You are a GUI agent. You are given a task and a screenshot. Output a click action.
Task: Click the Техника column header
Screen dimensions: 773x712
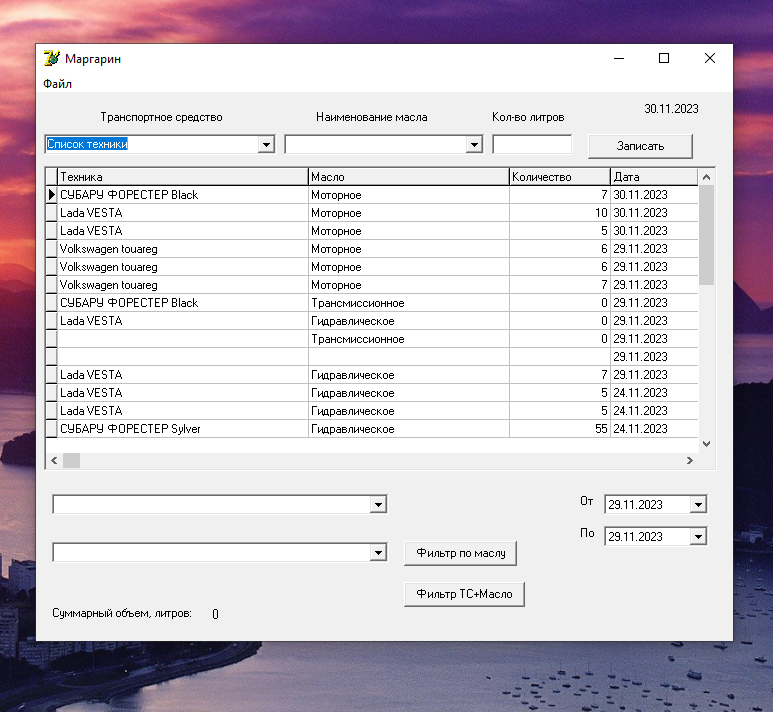tap(183, 177)
